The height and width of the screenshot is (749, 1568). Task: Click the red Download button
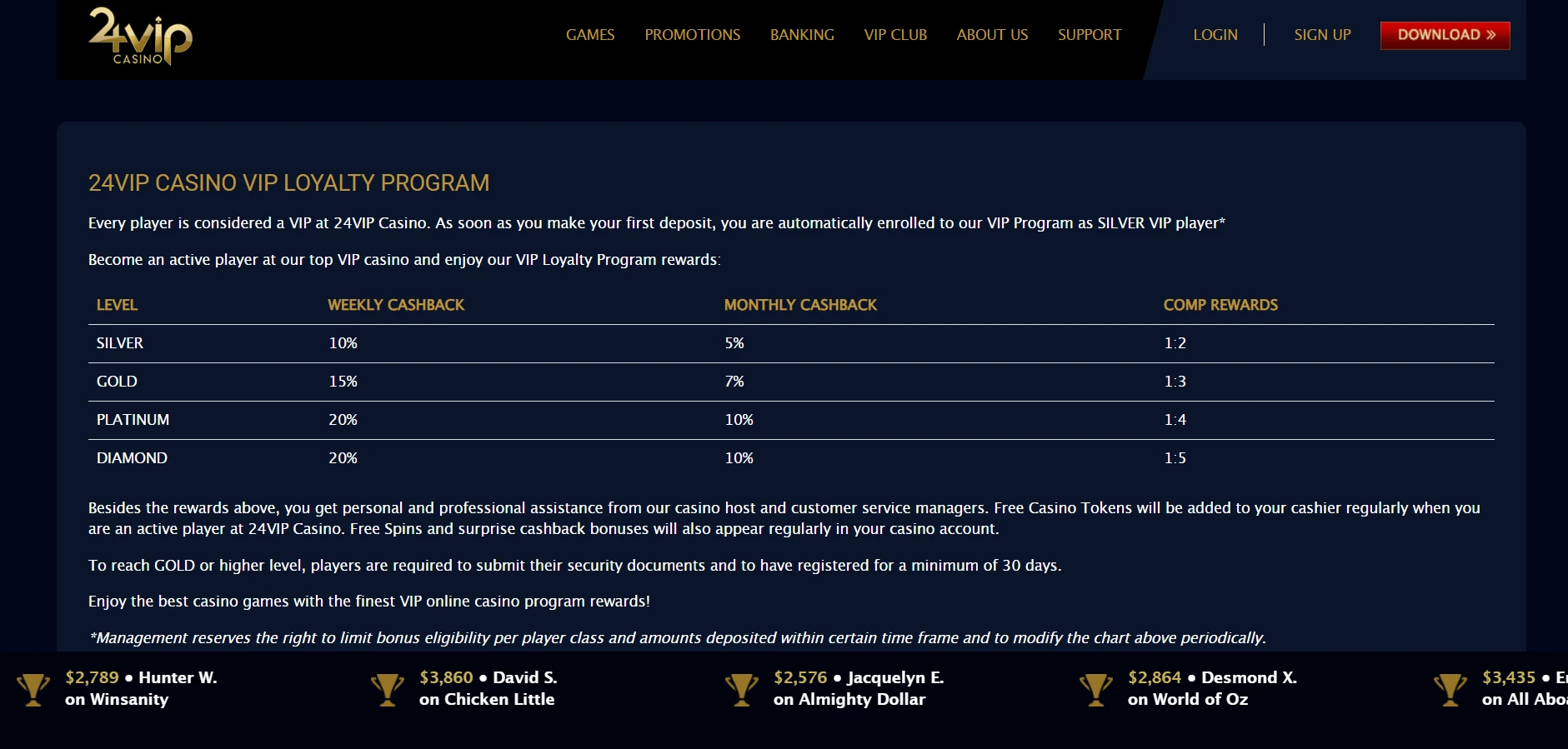tap(1445, 35)
